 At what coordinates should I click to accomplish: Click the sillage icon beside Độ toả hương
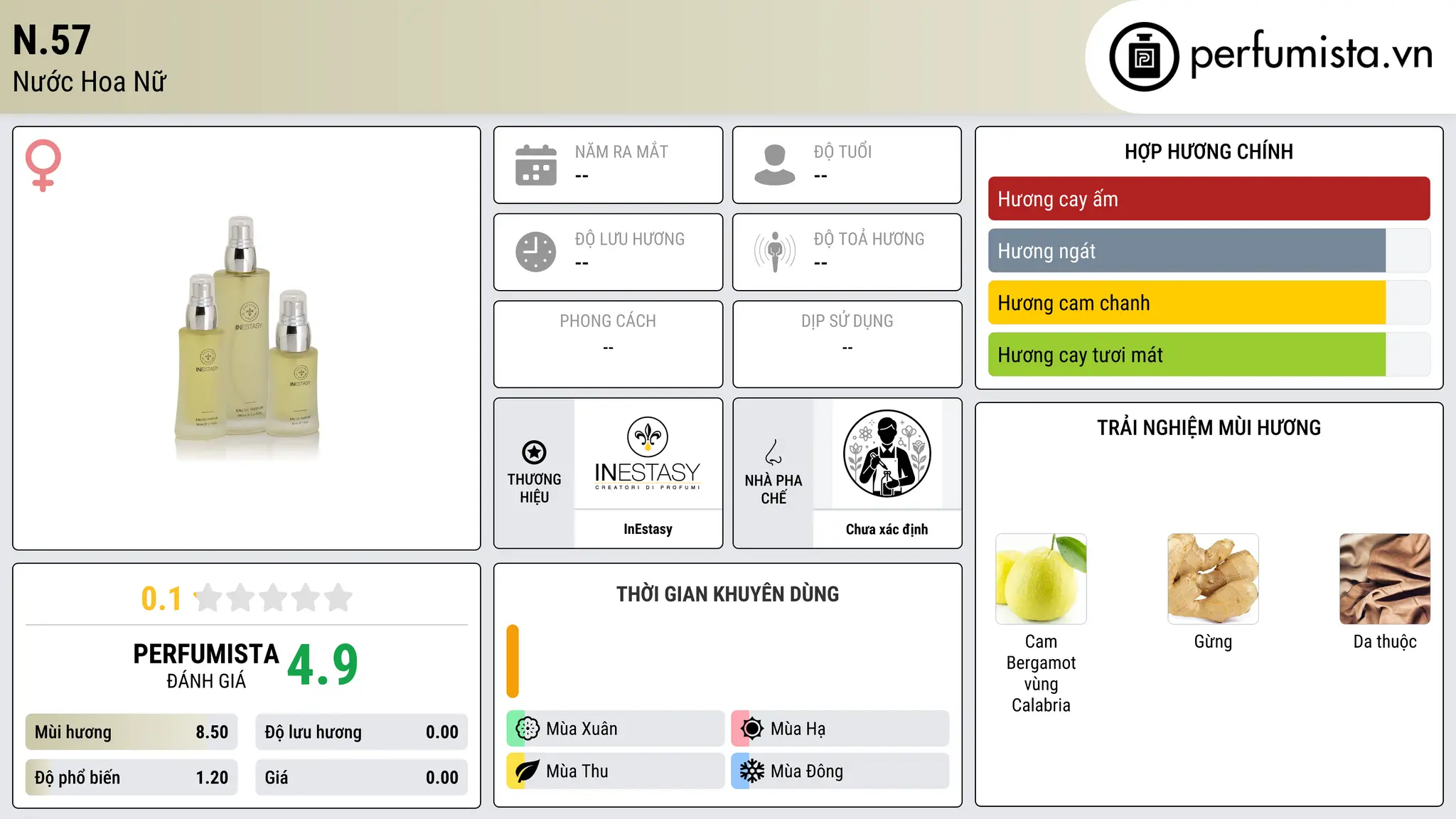click(x=774, y=252)
